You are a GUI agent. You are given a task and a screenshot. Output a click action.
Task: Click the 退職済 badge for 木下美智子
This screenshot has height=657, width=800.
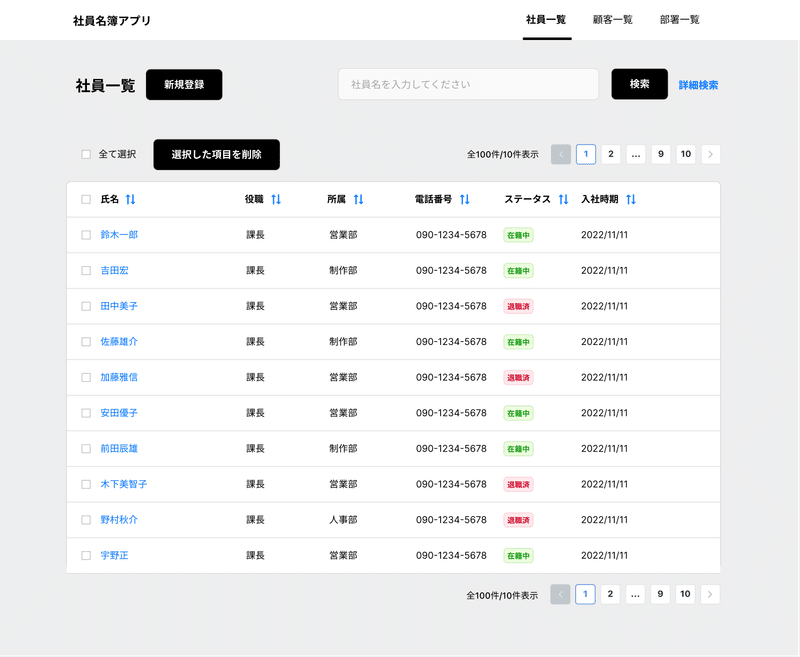point(518,485)
